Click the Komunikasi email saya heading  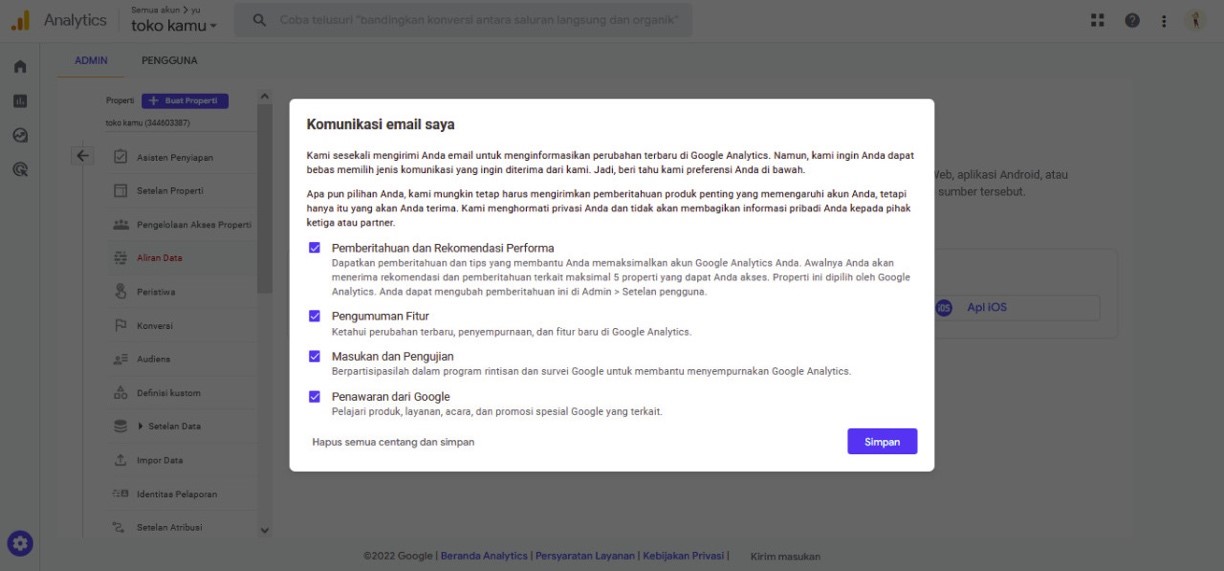[x=380, y=125]
